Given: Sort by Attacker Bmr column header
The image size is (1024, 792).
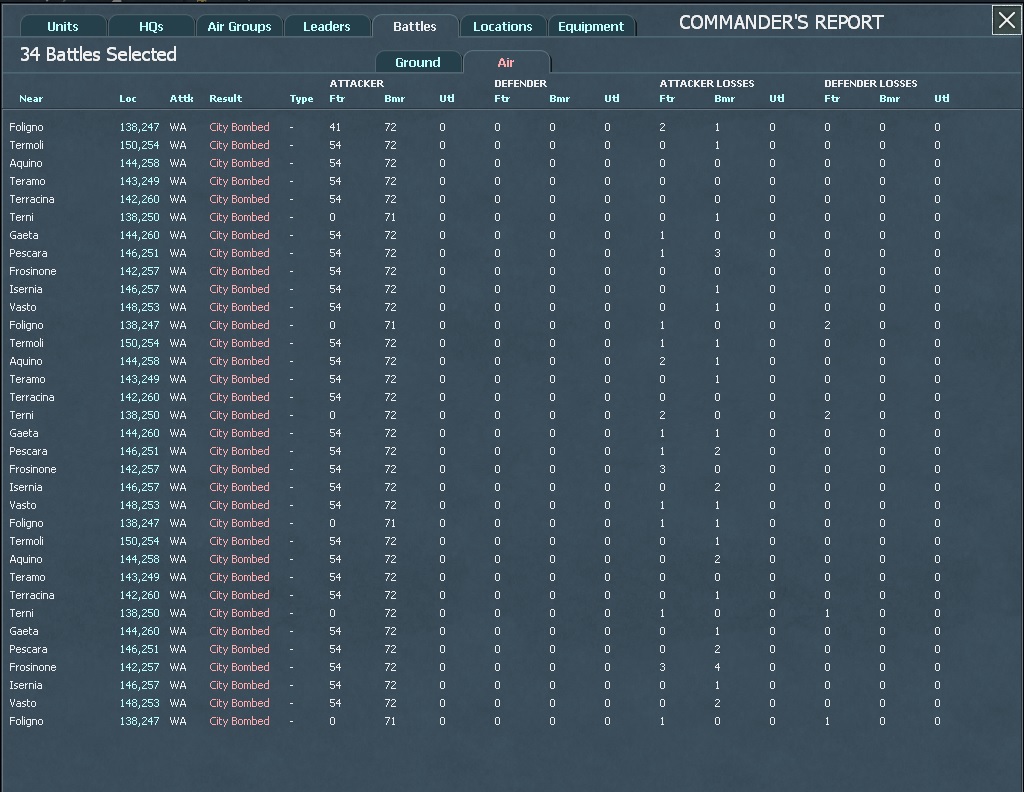Looking at the screenshot, I should (x=394, y=99).
